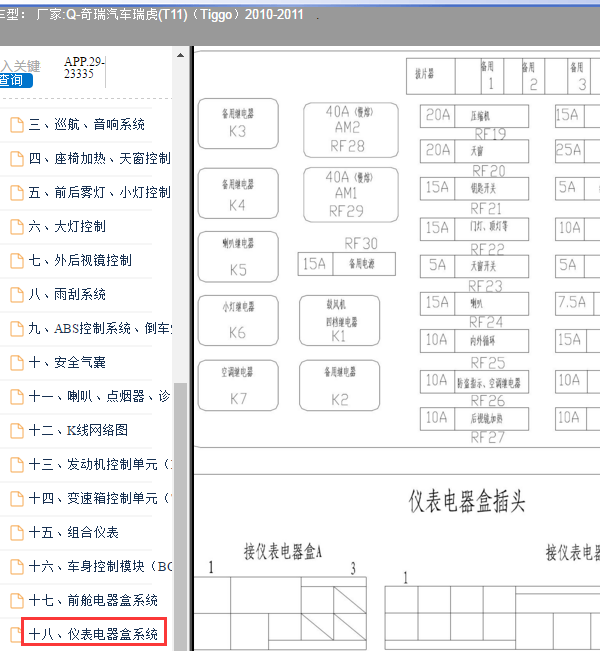Click the K1 blower relay box
The image size is (600, 651).
tap(340, 321)
